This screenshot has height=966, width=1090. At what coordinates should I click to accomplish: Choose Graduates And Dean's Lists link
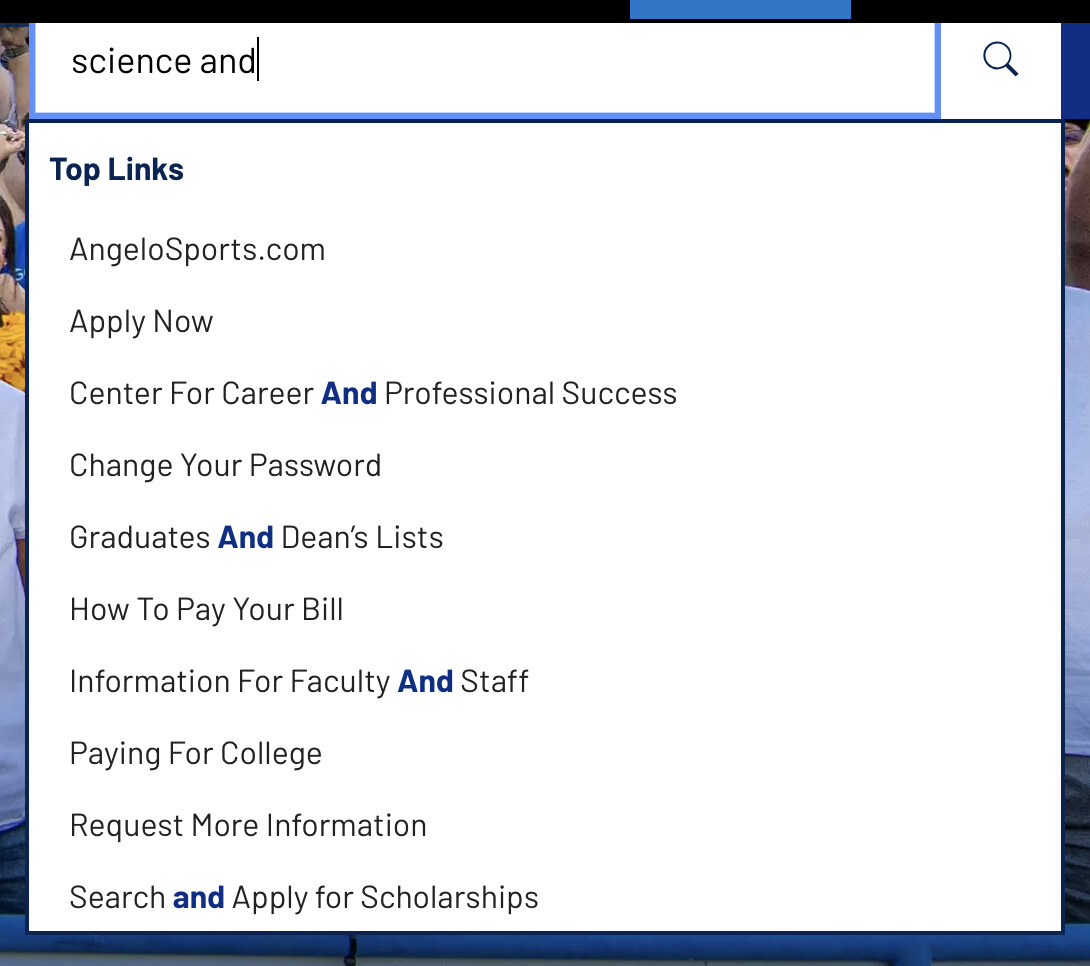click(x=256, y=537)
